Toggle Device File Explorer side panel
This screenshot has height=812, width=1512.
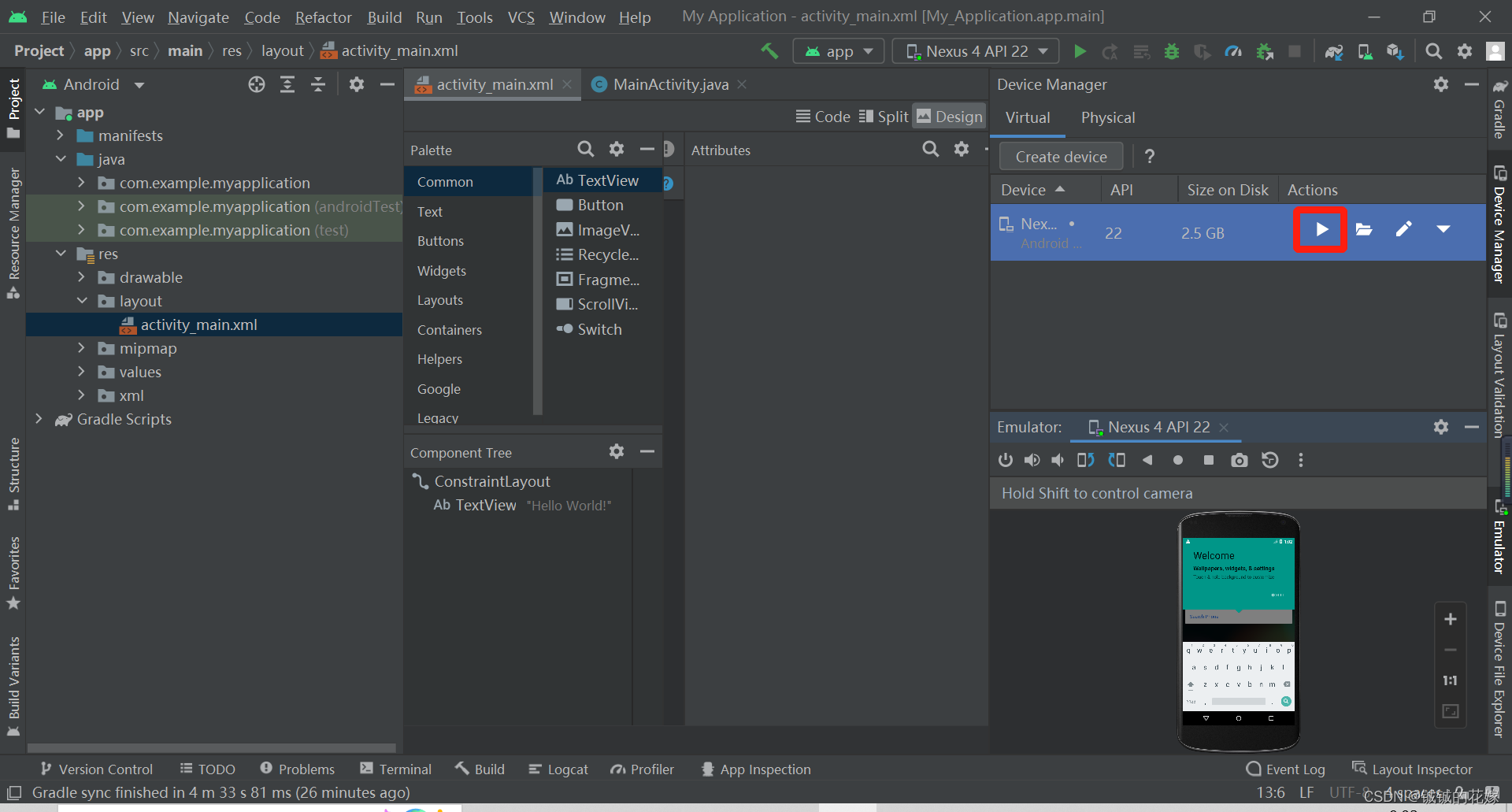tap(1499, 669)
